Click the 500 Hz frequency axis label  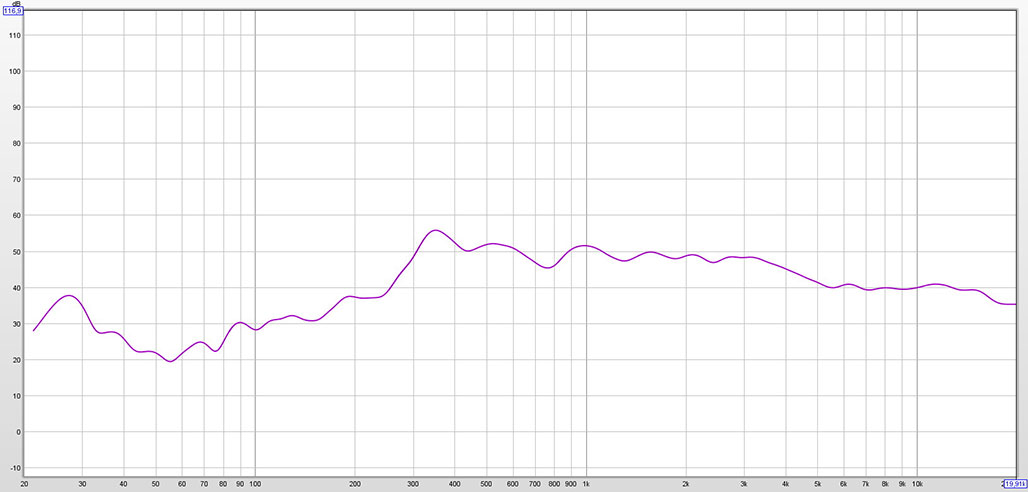(486, 483)
